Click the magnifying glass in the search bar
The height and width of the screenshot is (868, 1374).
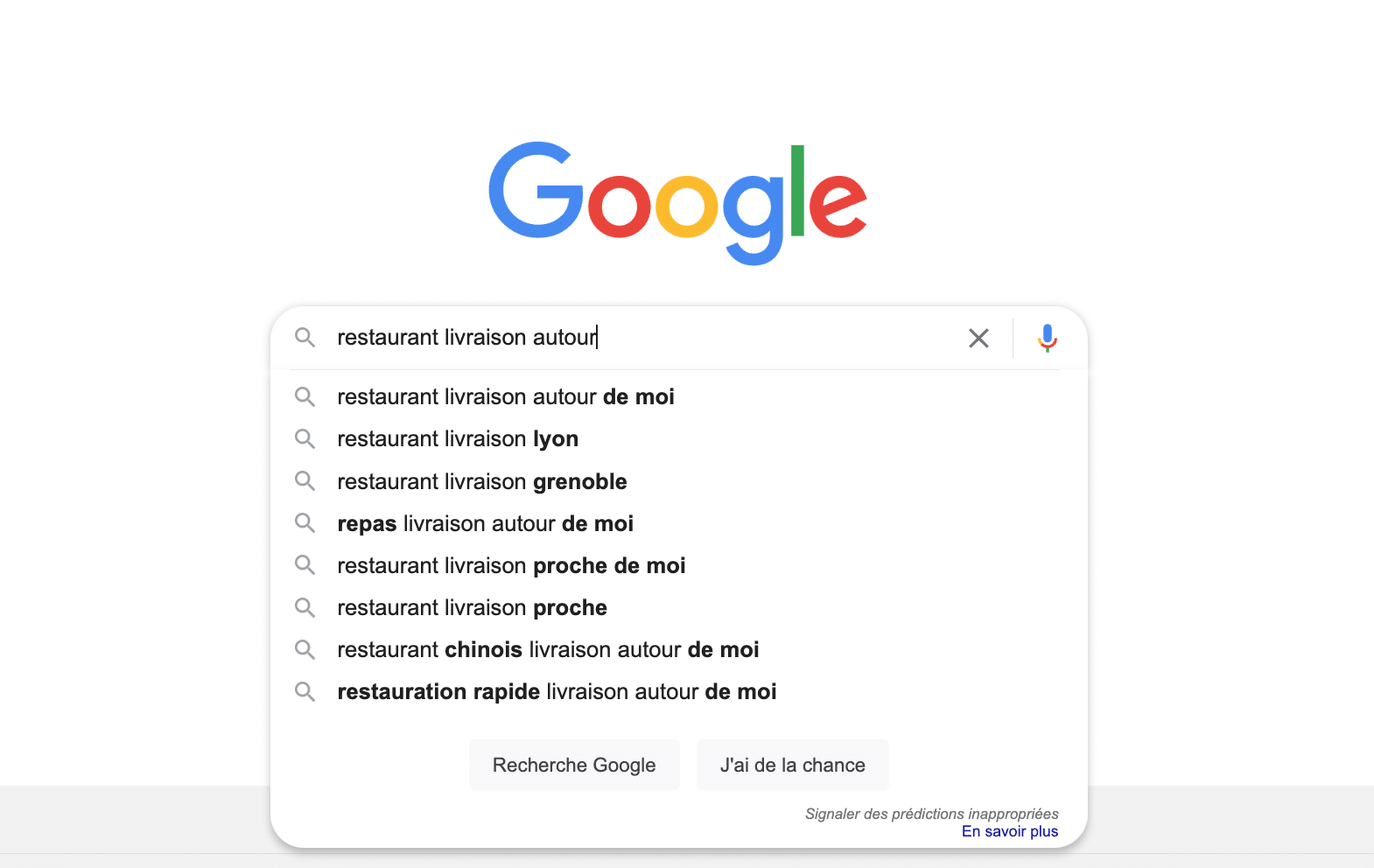[305, 338]
